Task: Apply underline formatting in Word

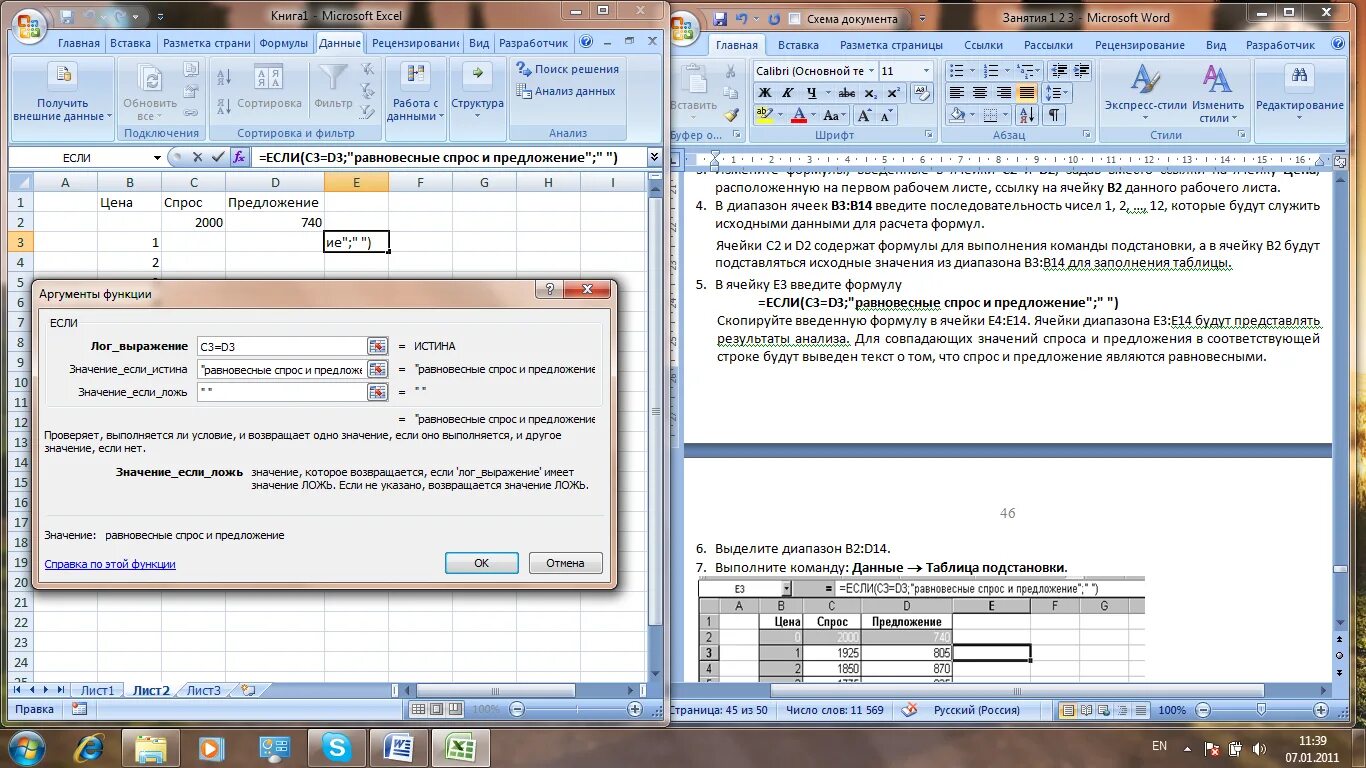Action: point(813,93)
